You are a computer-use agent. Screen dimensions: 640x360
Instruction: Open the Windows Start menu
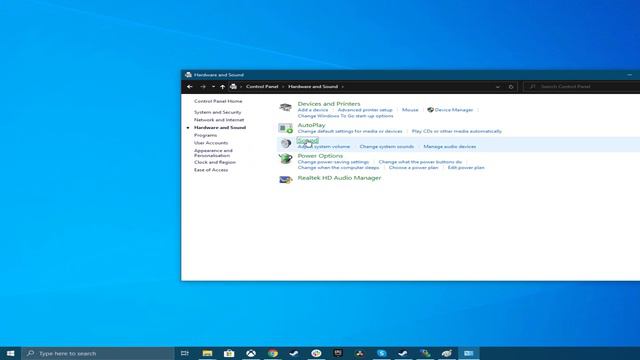tap(11, 353)
